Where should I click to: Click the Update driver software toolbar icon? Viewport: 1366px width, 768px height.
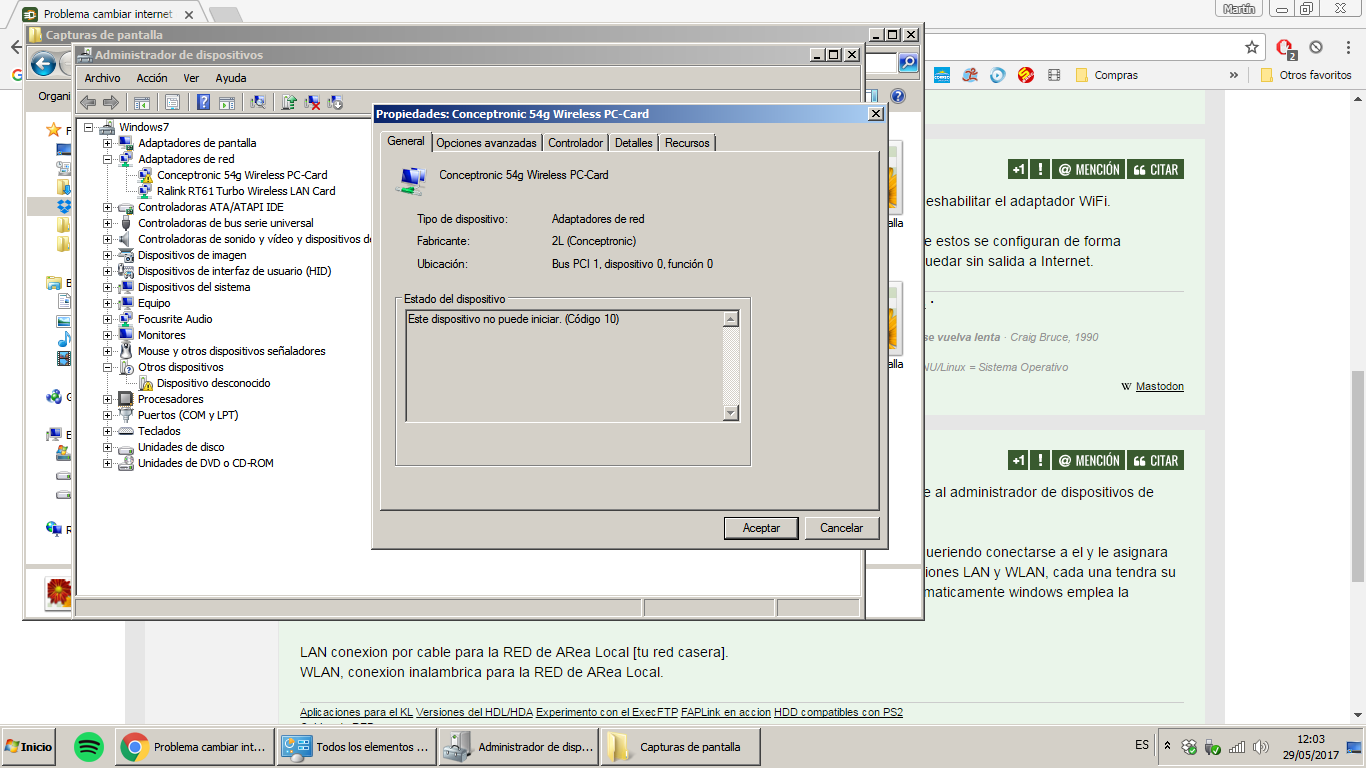(289, 102)
